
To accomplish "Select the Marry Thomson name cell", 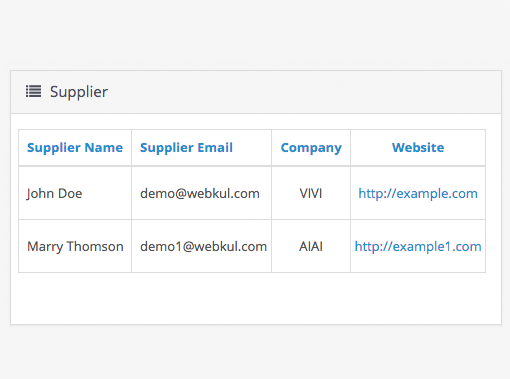I will click(75, 246).
